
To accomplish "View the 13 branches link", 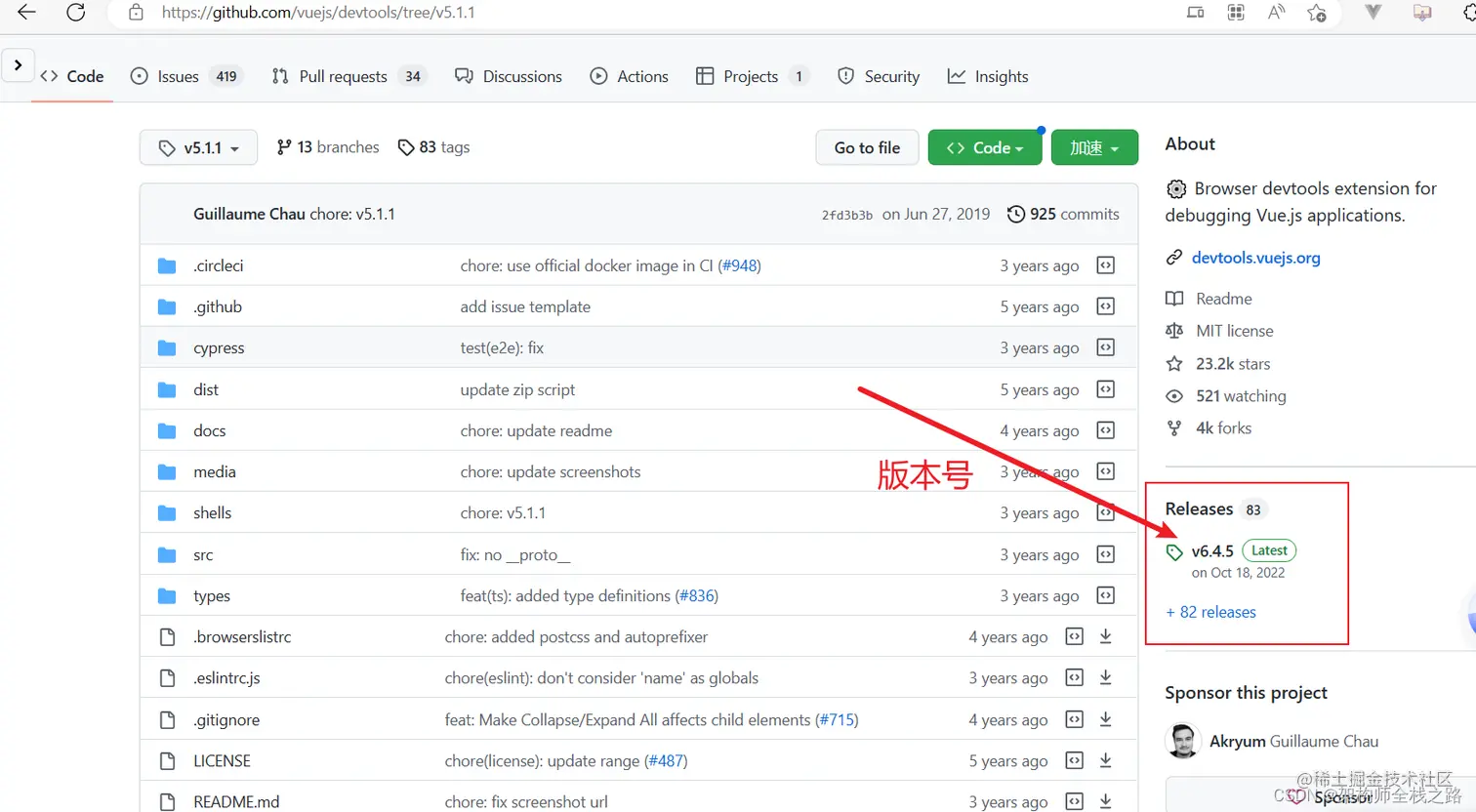I will 328,147.
